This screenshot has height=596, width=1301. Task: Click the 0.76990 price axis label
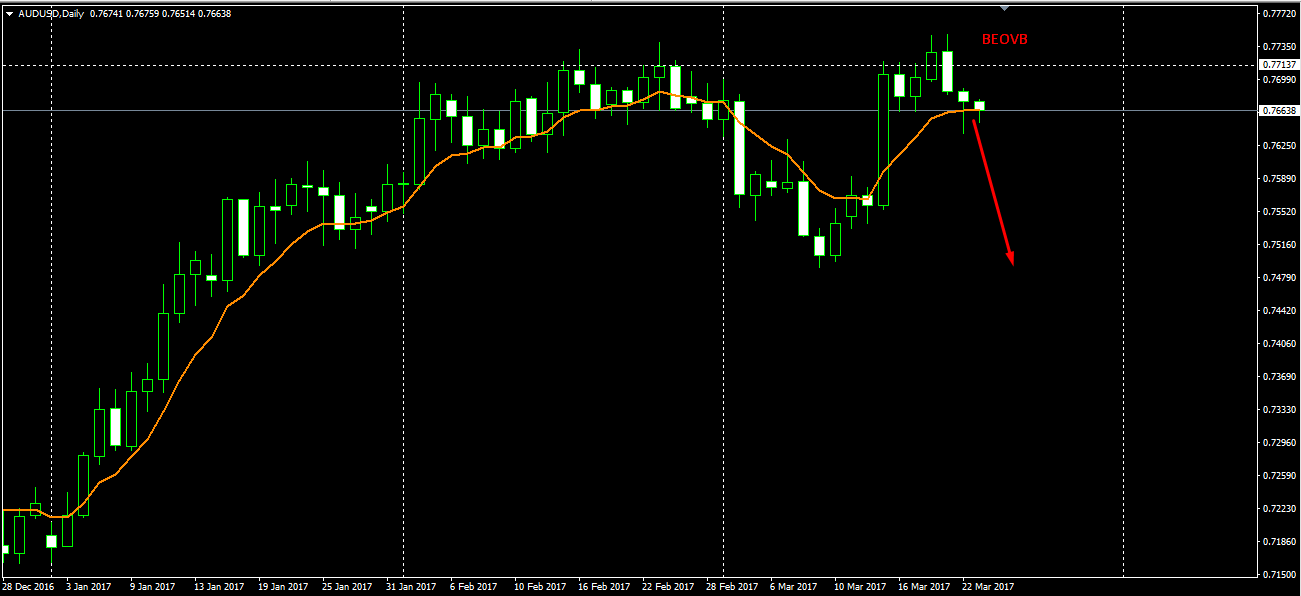click(x=1280, y=80)
